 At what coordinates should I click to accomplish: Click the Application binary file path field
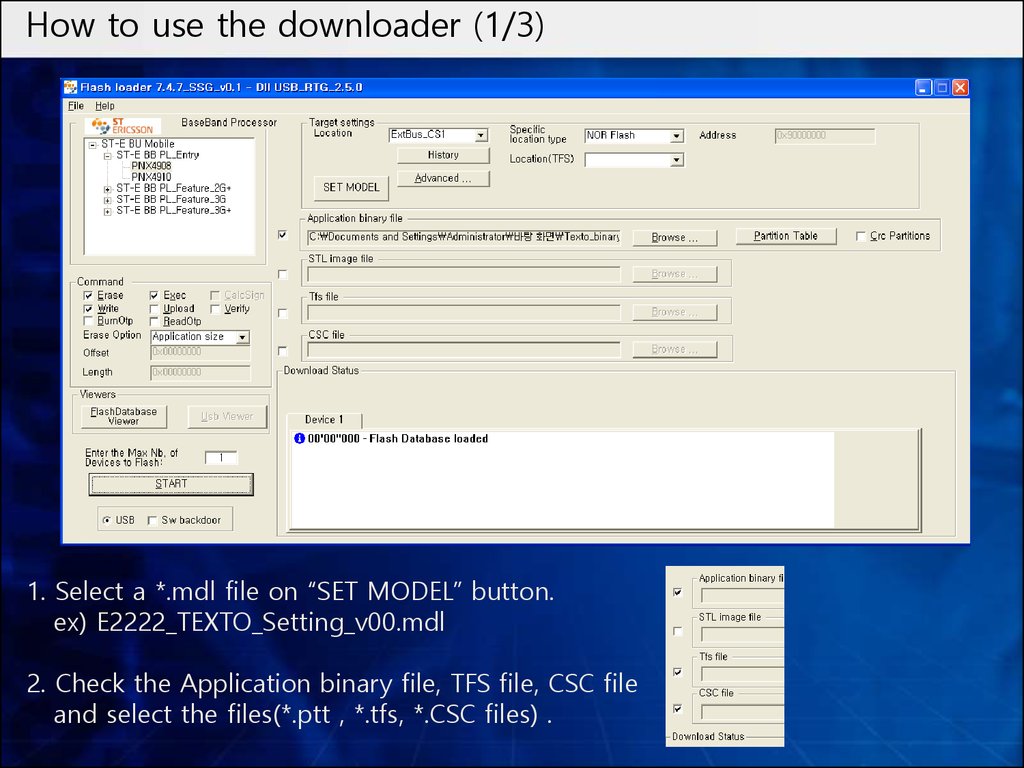click(464, 237)
